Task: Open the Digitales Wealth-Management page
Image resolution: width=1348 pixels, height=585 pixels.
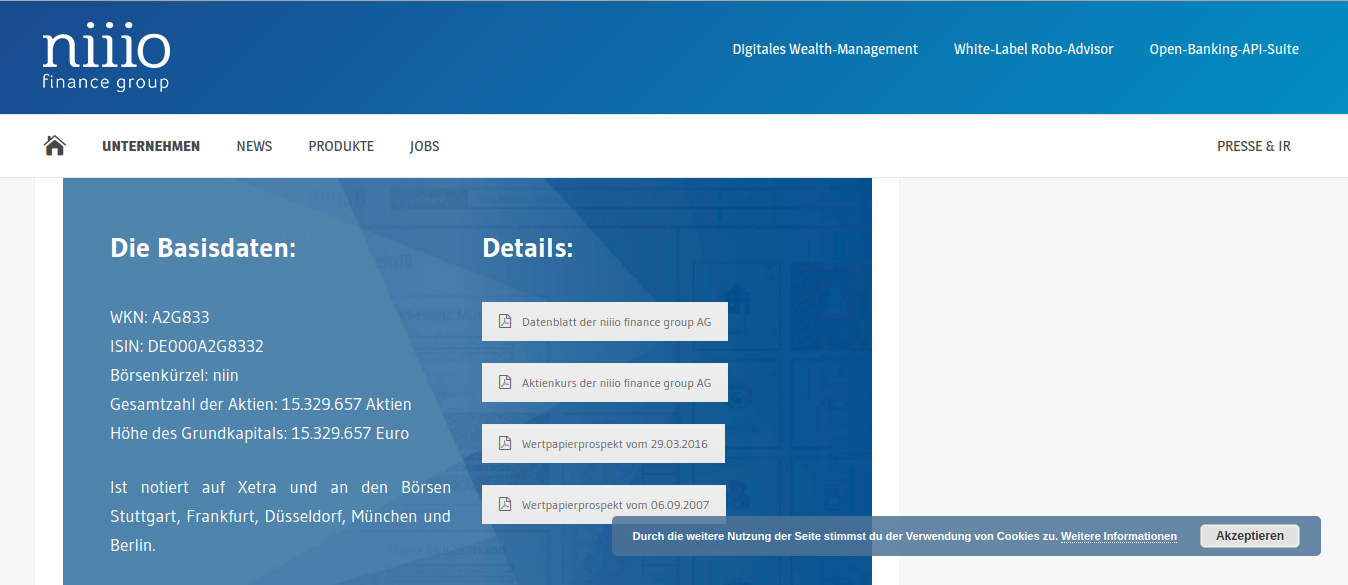Action: point(825,48)
